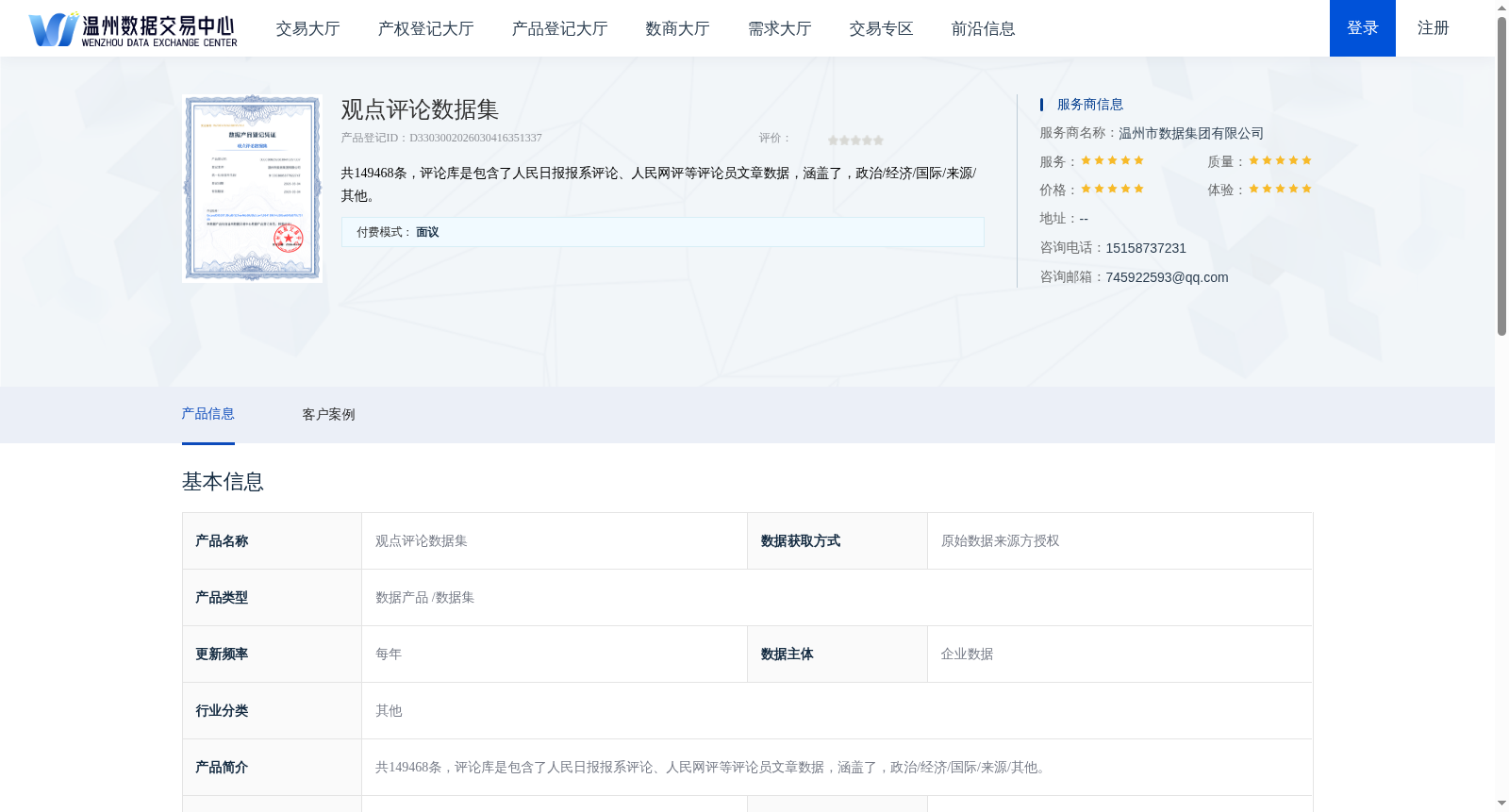Click the 基本信息 section heading

(x=223, y=482)
